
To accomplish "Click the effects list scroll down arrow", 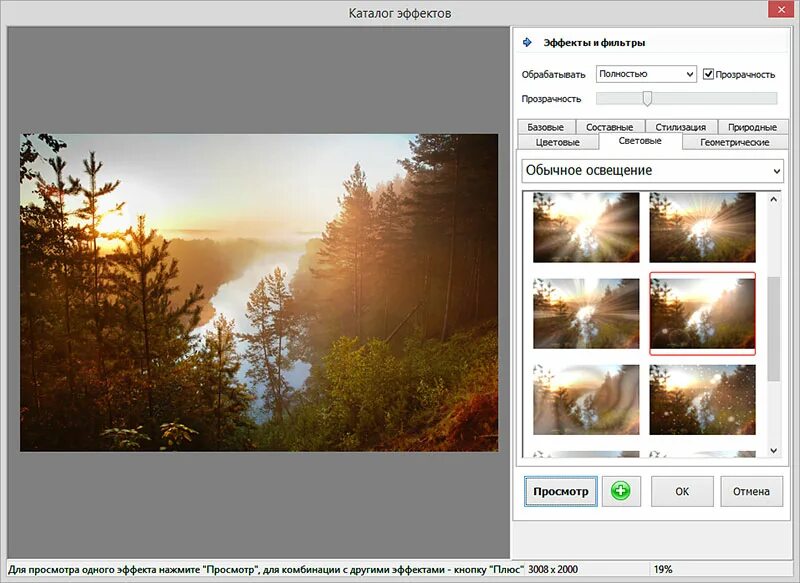I will pyautogui.click(x=773, y=450).
